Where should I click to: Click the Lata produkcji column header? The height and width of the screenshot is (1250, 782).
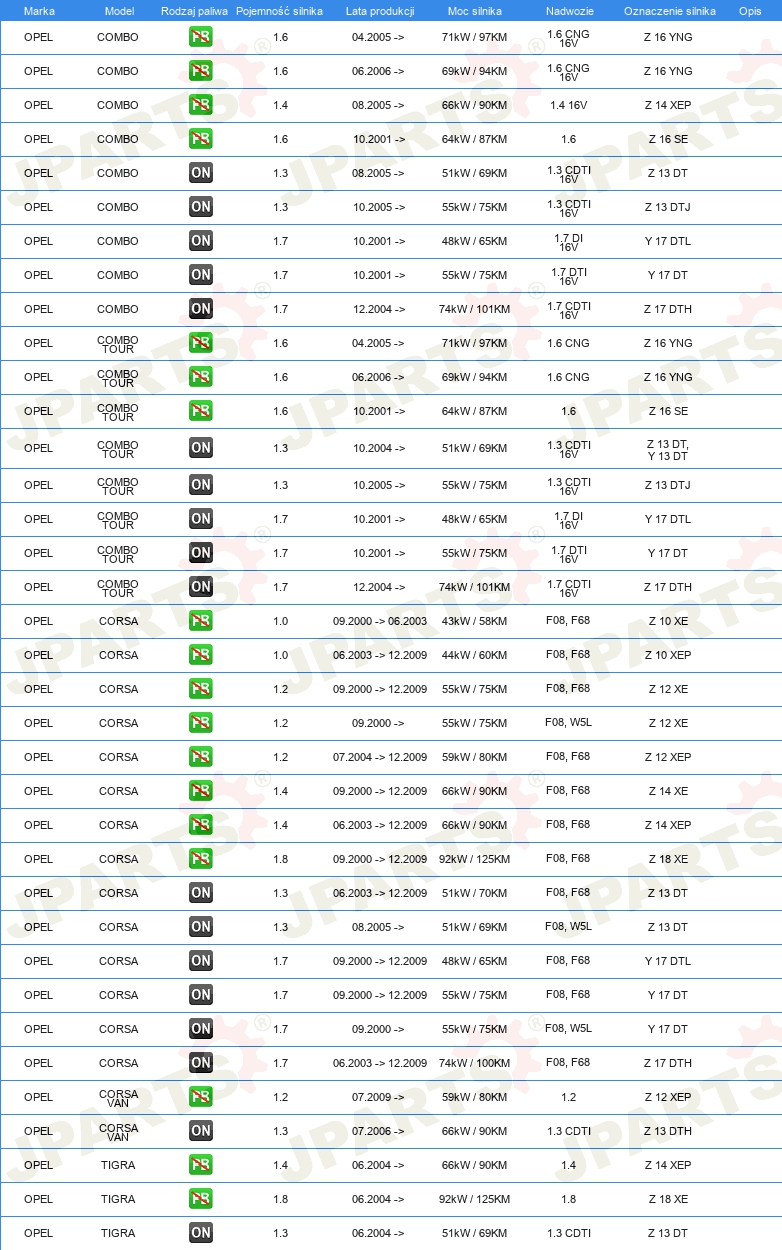click(379, 11)
